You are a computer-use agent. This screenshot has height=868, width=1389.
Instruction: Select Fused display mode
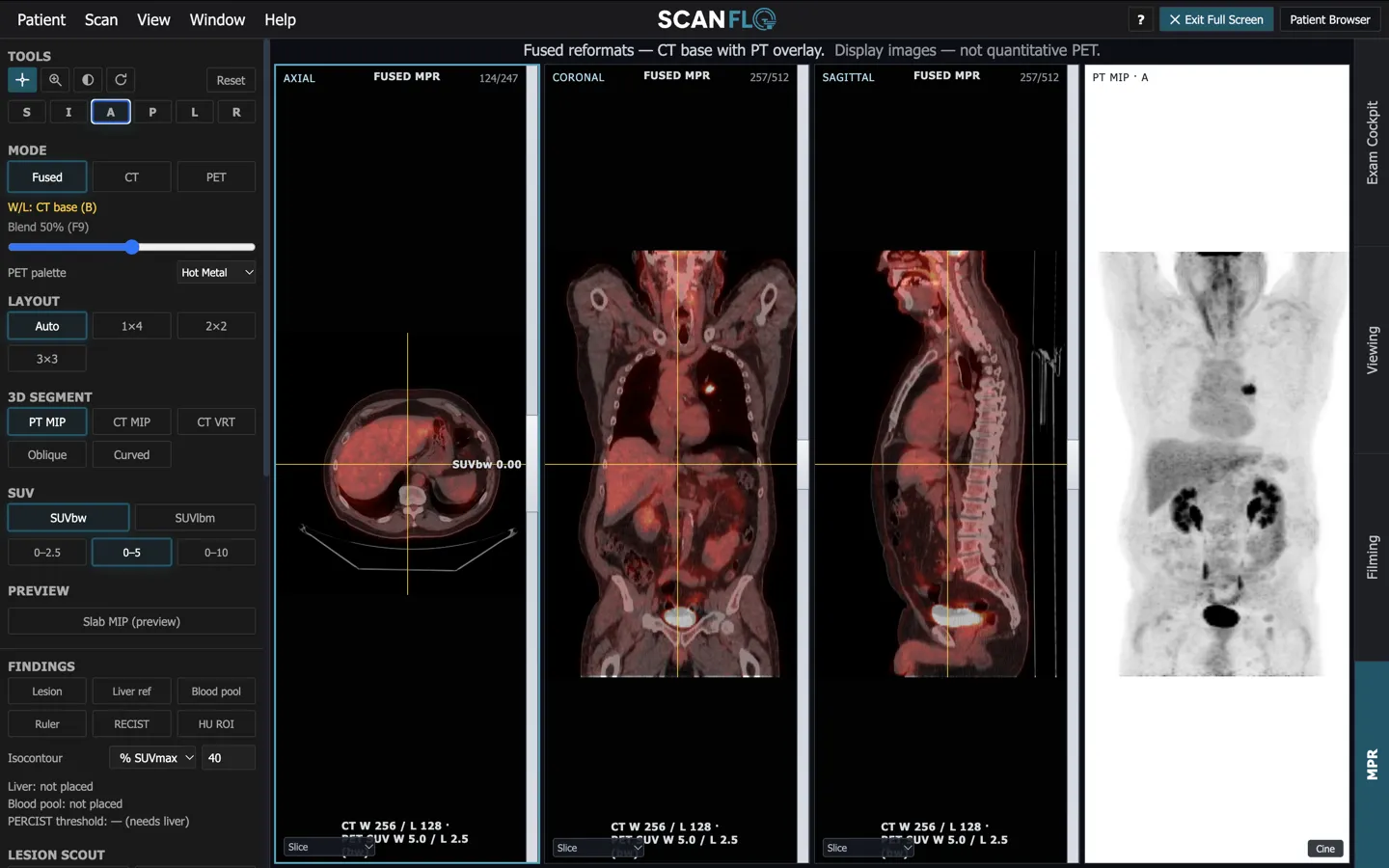(47, 177)
